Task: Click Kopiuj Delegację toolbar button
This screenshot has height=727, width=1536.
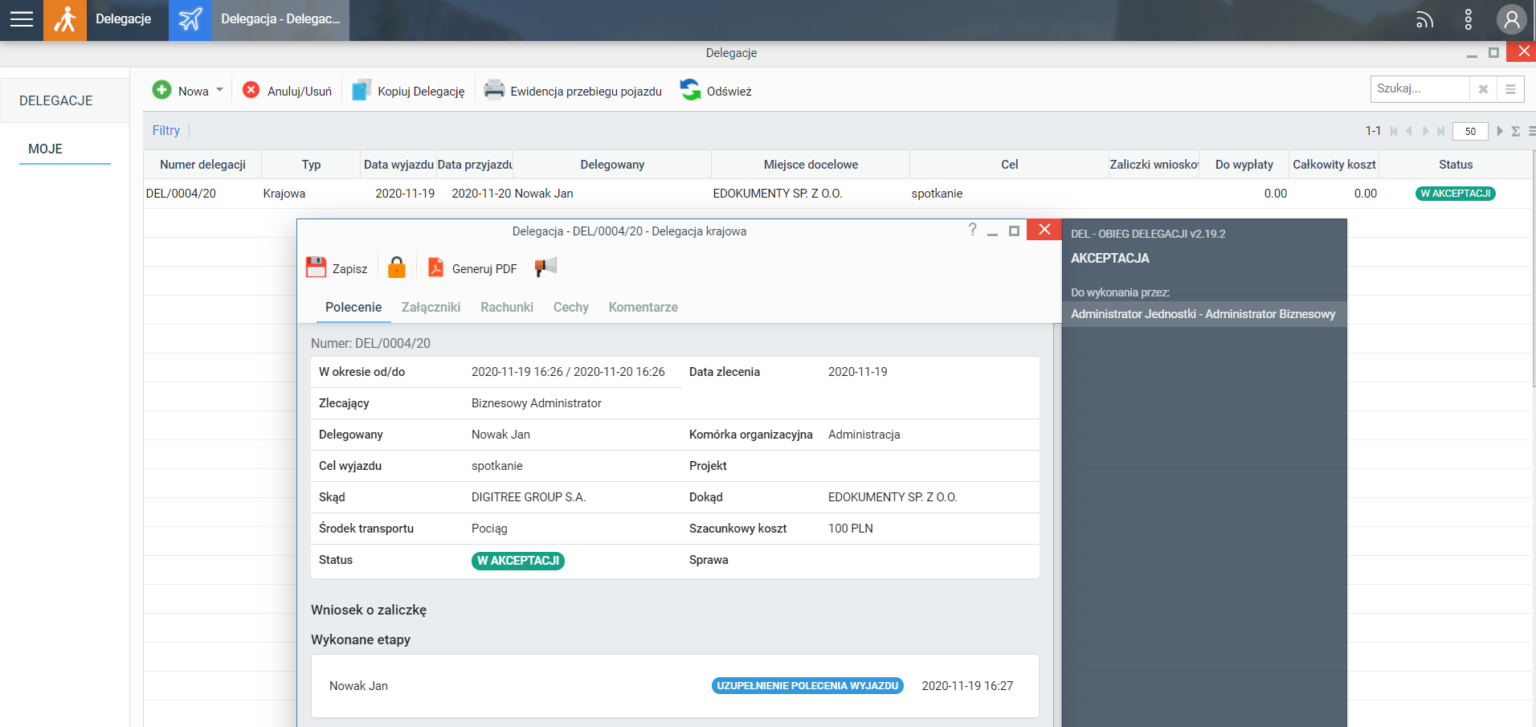Action: pos(408,91)
